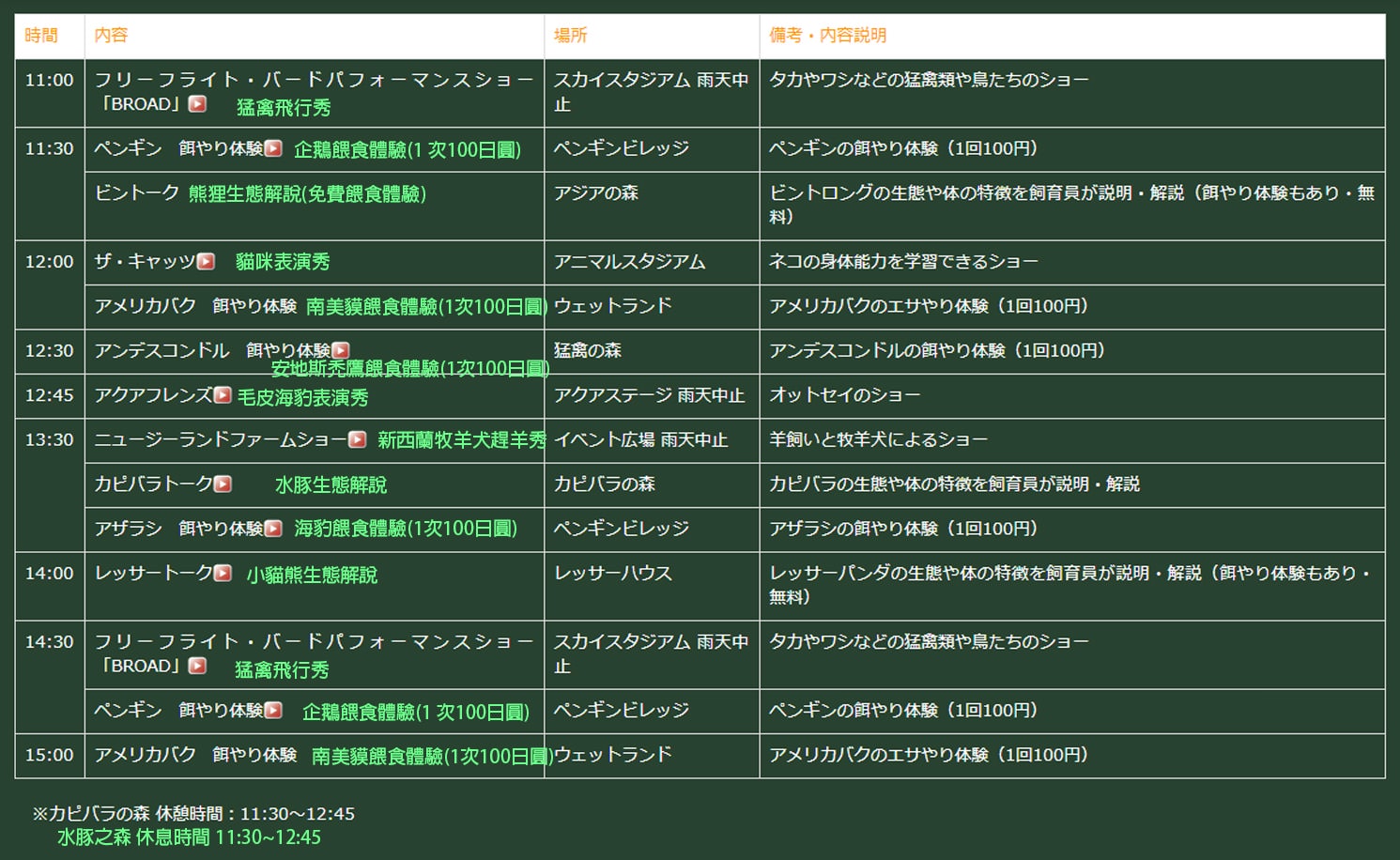Click スカイスタジアム 雨天中止 in the 11:00 row
This screenshot has width=1400, height=860.
click(x=651, y=92)
